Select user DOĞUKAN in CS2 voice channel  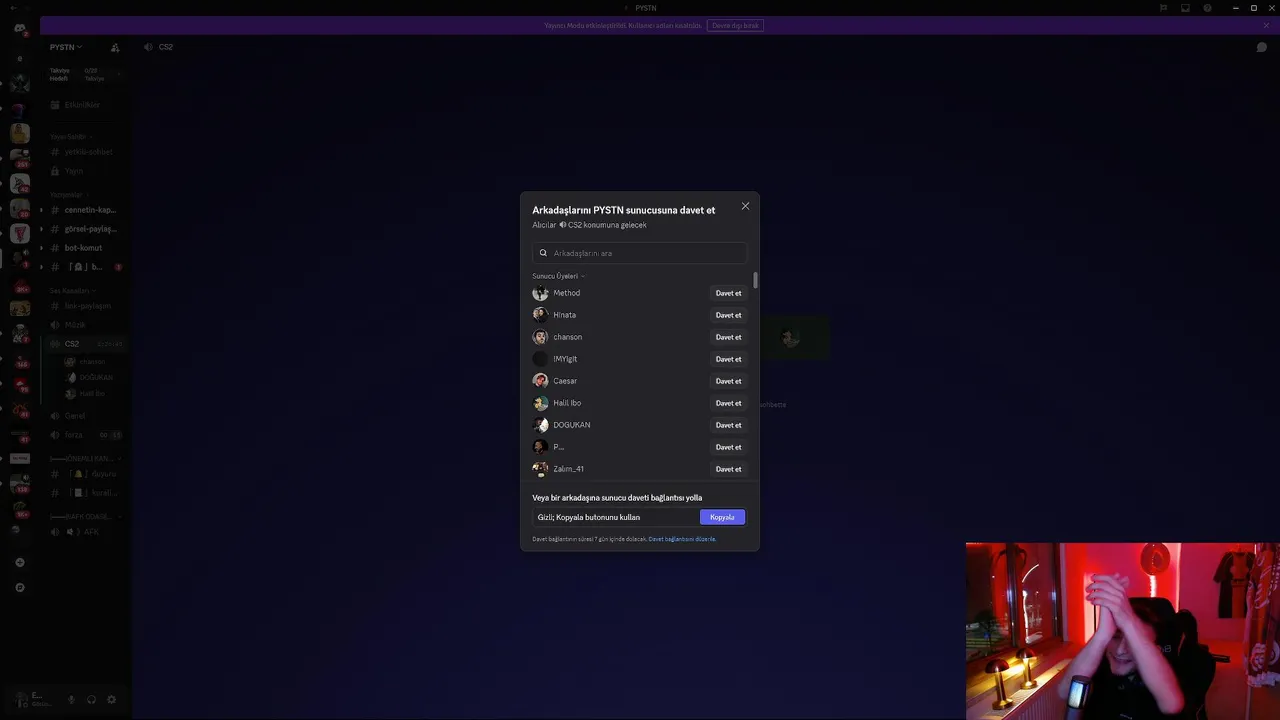tap(90, 378)
